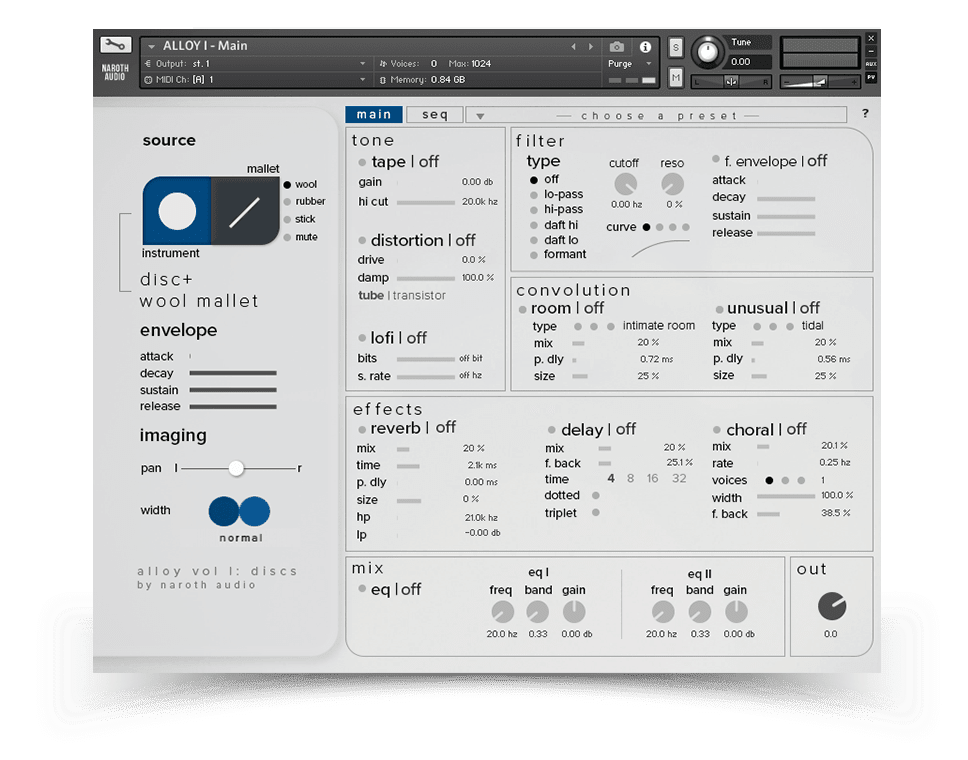Select the stick mallet option

pyautogui.click(x=287, y=219)
